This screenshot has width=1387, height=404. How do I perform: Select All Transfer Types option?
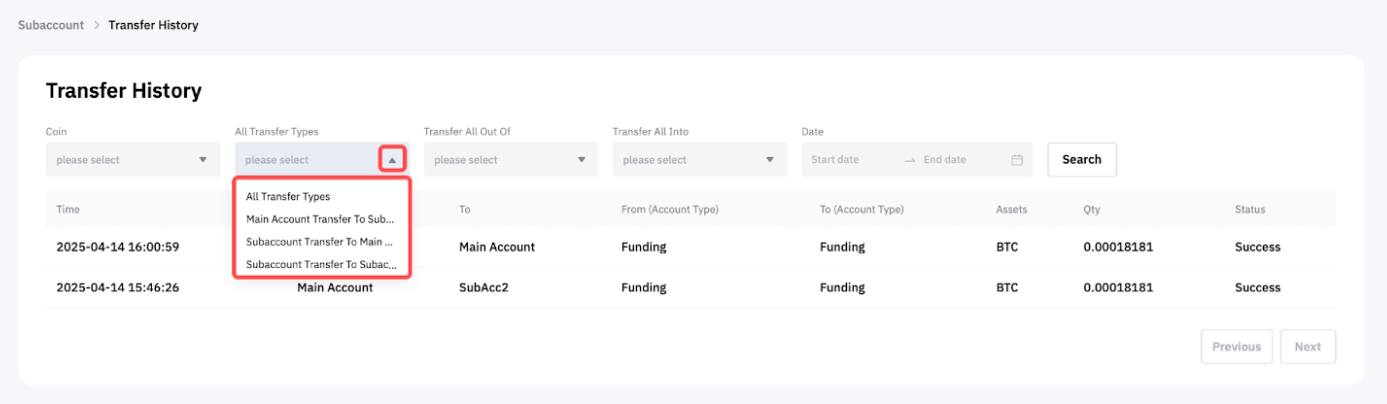click(288, 197)
